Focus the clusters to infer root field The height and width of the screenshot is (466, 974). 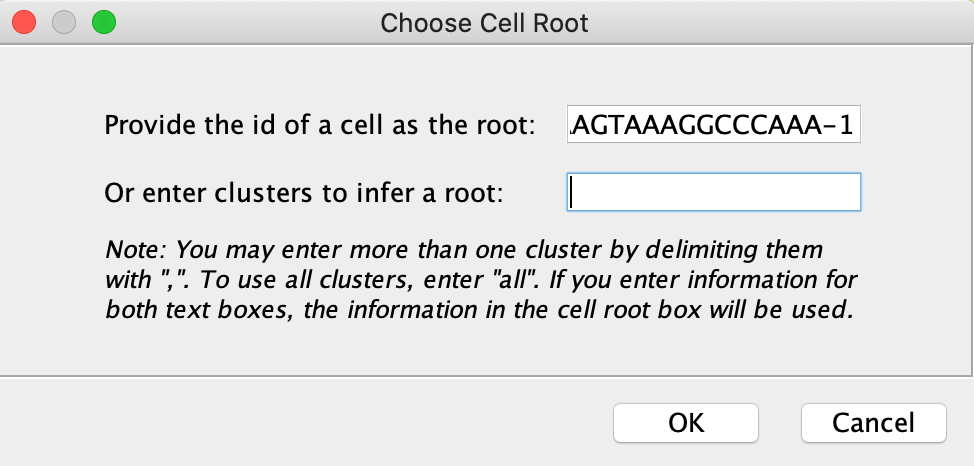click(x=714, y=192)
